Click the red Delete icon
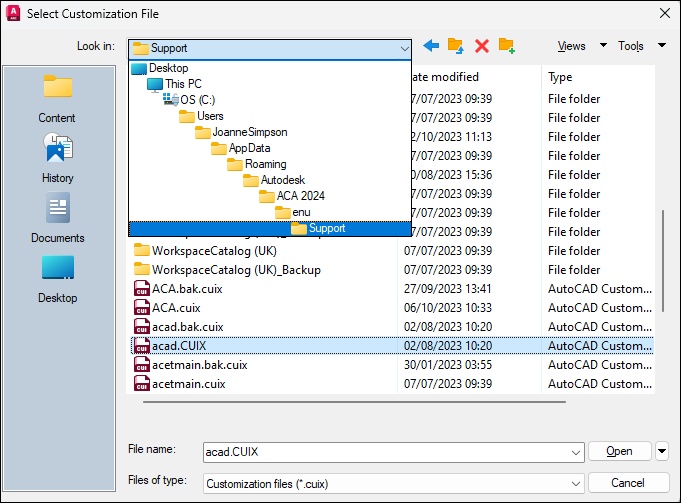 coord(482,46)
